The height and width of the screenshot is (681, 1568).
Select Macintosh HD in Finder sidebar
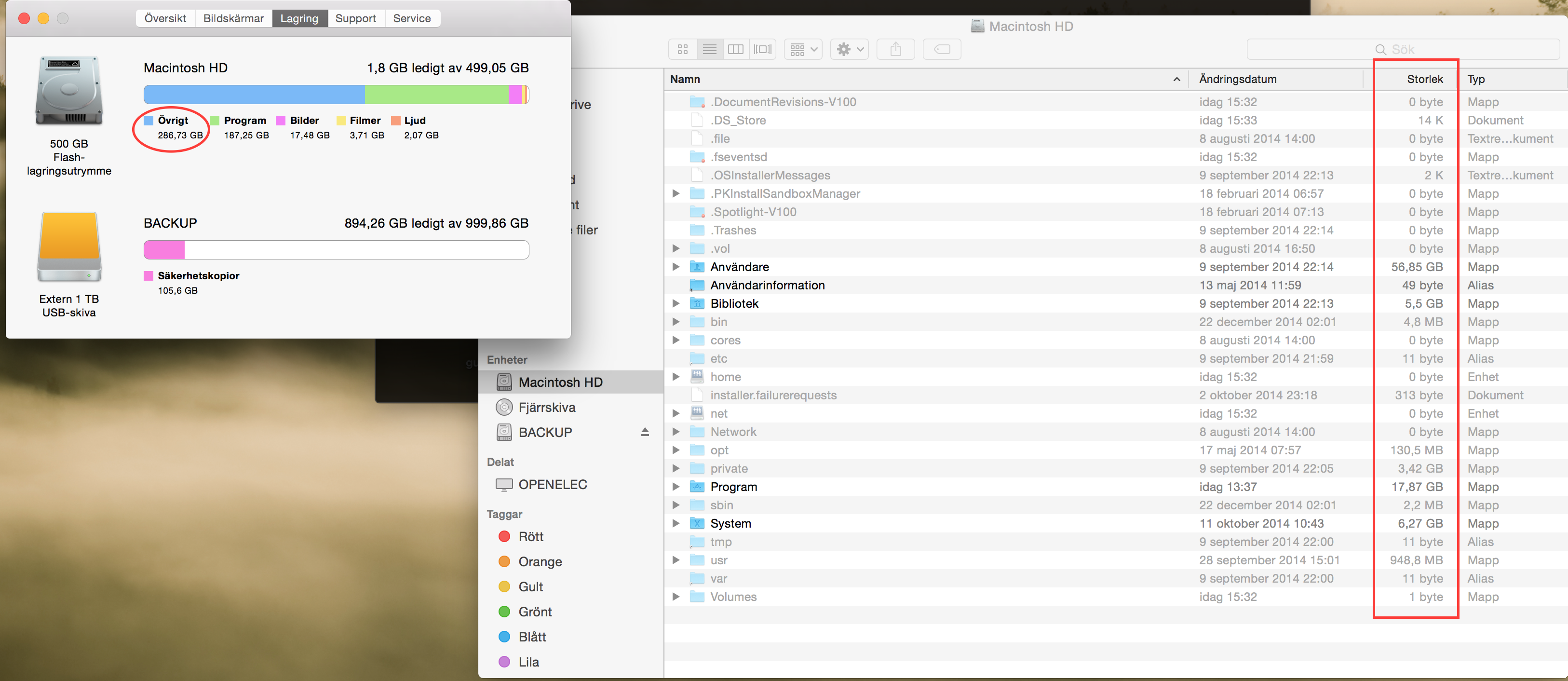click(x=571, y=382)
